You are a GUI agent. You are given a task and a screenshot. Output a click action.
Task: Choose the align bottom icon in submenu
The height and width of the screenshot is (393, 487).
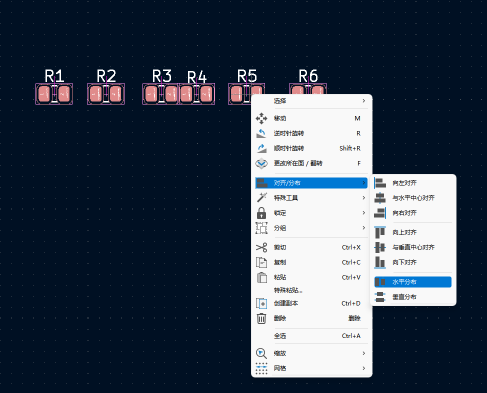pyautogui.click(x=380, y=262)
